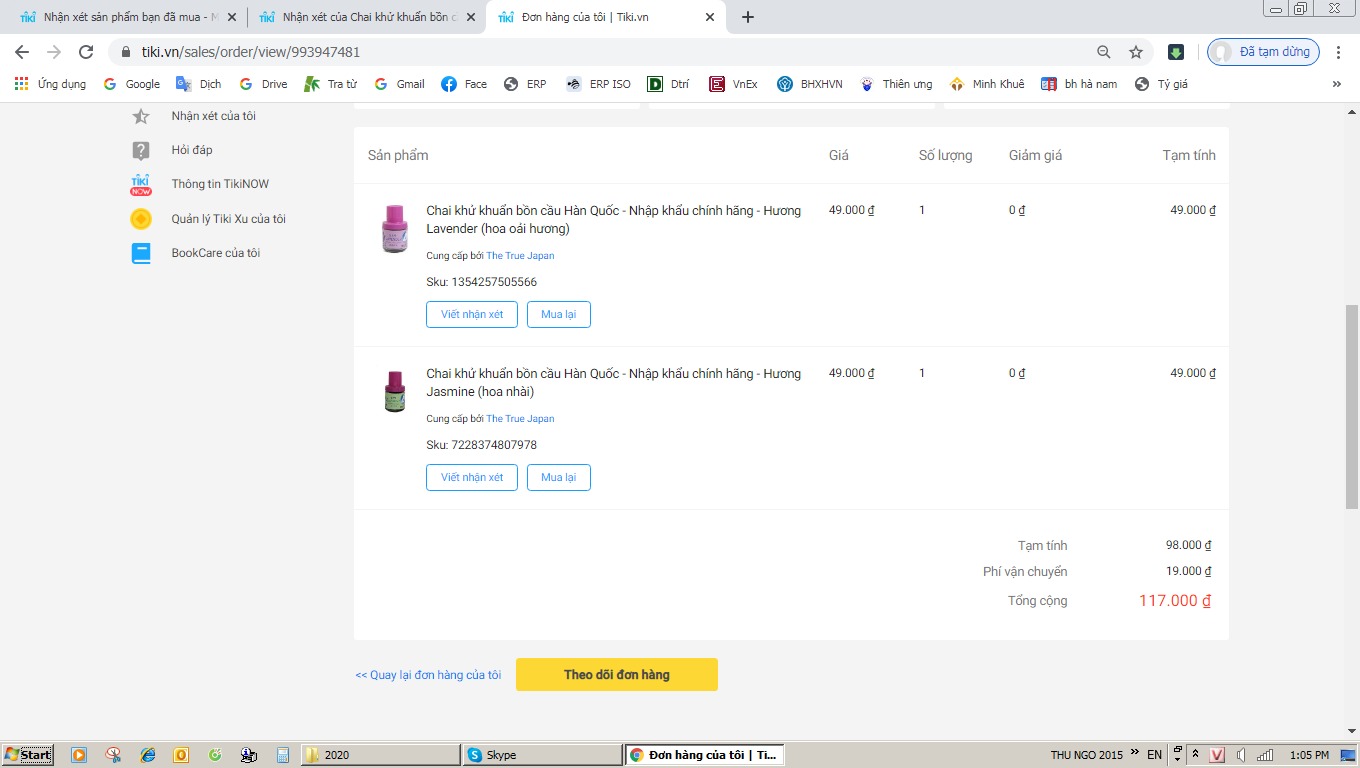1360x768 pixels.
Task: Click the Hỏi đáp question mark icon
Action: click(x=141, y=150)
